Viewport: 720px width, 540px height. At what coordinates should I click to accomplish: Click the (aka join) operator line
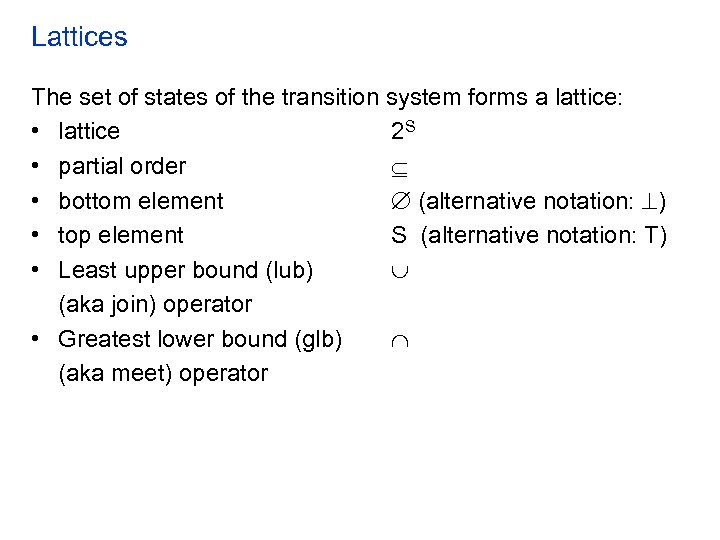point(155,304)
